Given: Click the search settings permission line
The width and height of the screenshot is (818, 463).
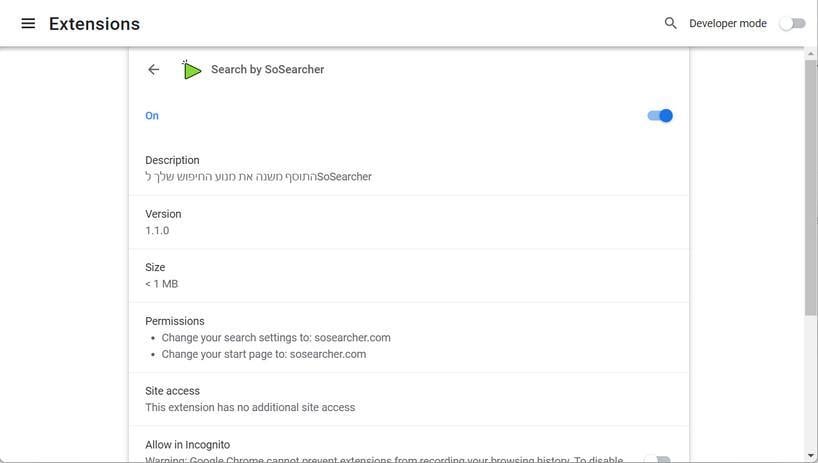Looking at the screenshot, I should click(x=276, y=338).
